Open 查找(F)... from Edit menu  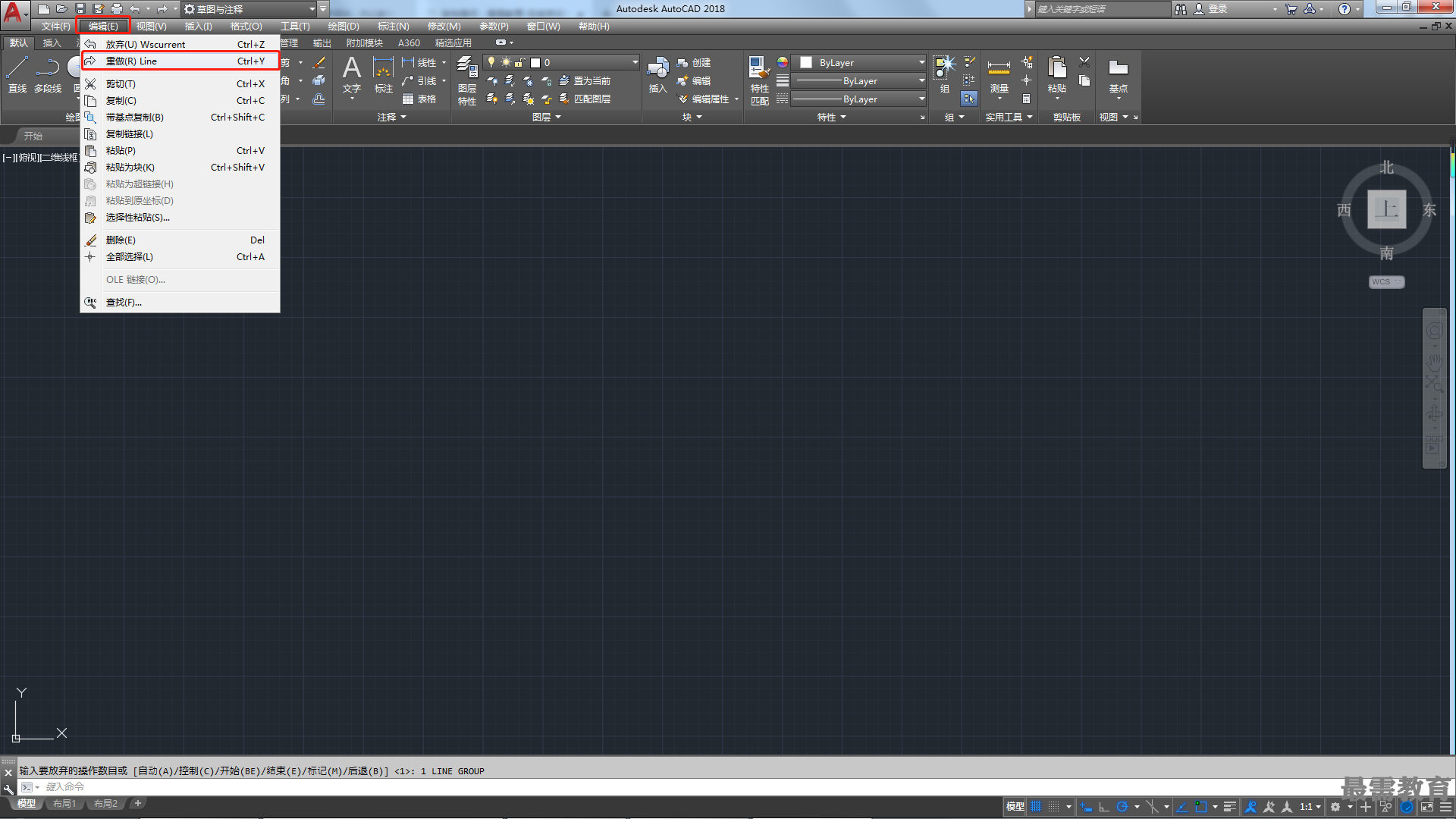pos(180,303)
